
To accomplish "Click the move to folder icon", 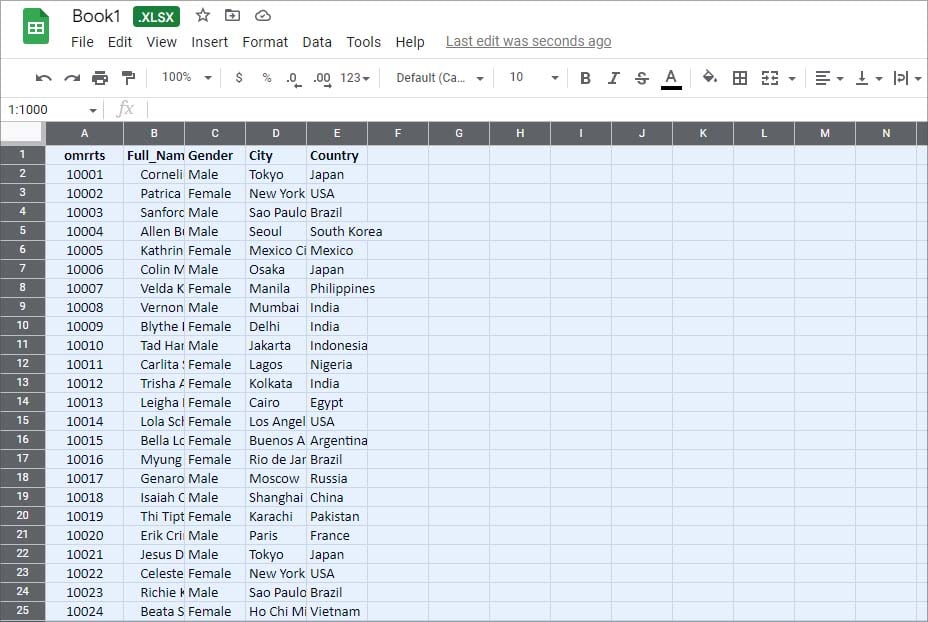I will pos(233,15).
